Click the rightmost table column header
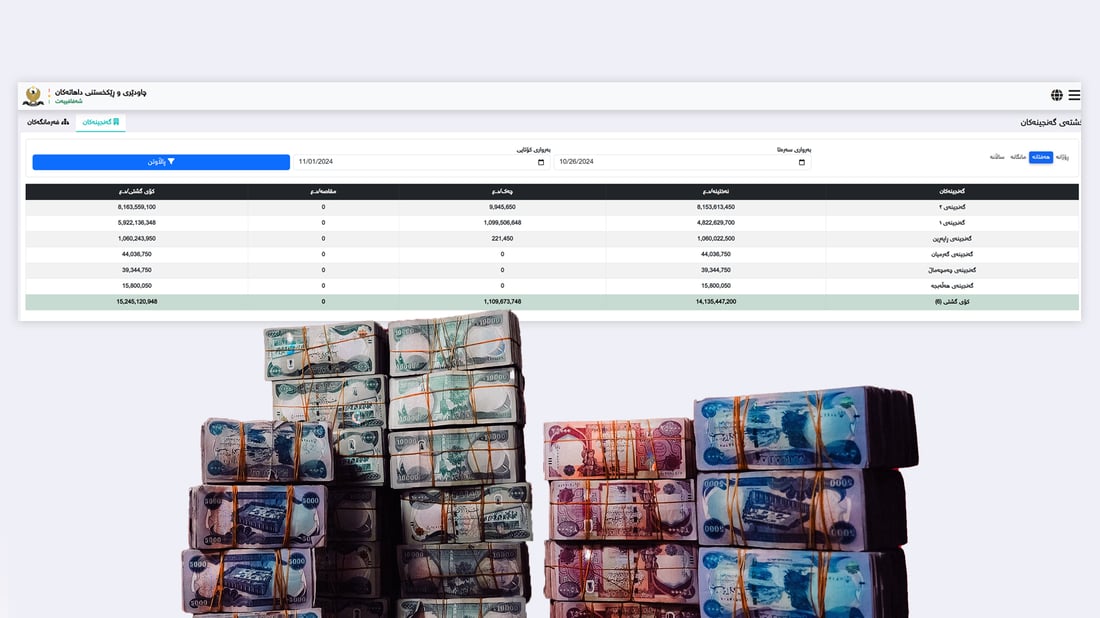The height and width of the screenshot is (618, 1100). coord(952,191)
